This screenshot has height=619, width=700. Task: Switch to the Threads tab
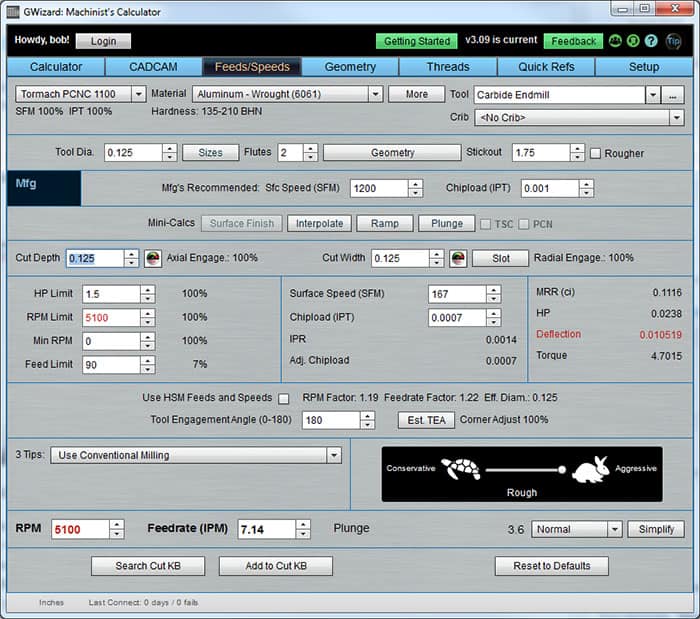click(x=447, y=67)
